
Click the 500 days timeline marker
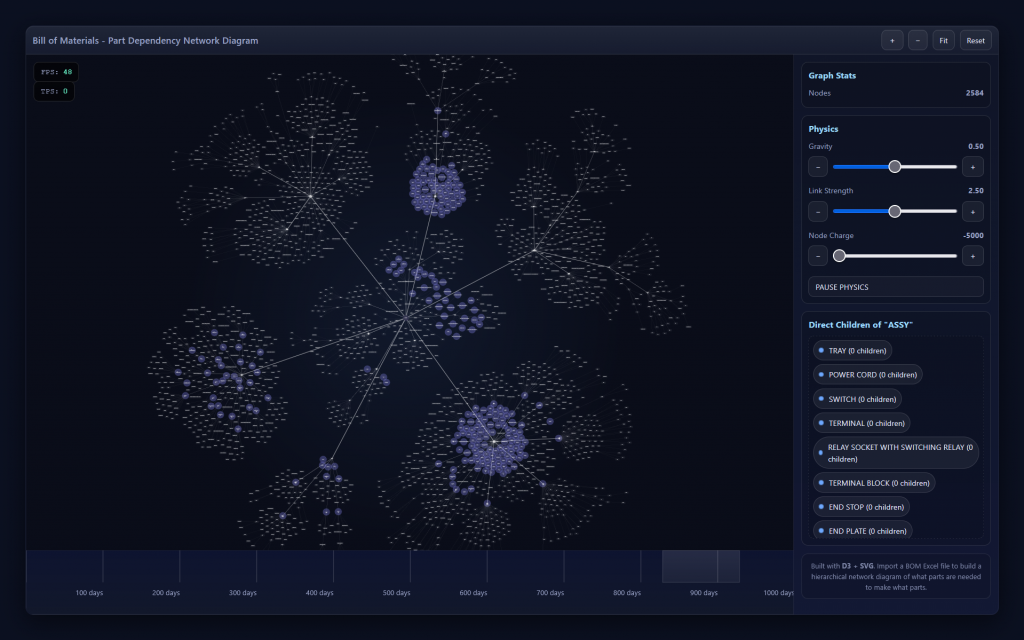[x=396, y=592]
